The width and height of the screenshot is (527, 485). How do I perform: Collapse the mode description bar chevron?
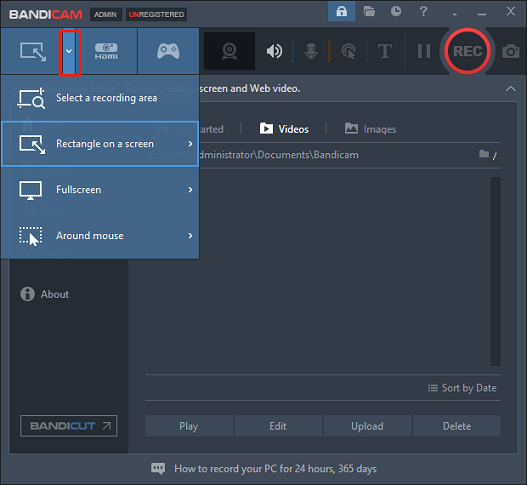511,89
